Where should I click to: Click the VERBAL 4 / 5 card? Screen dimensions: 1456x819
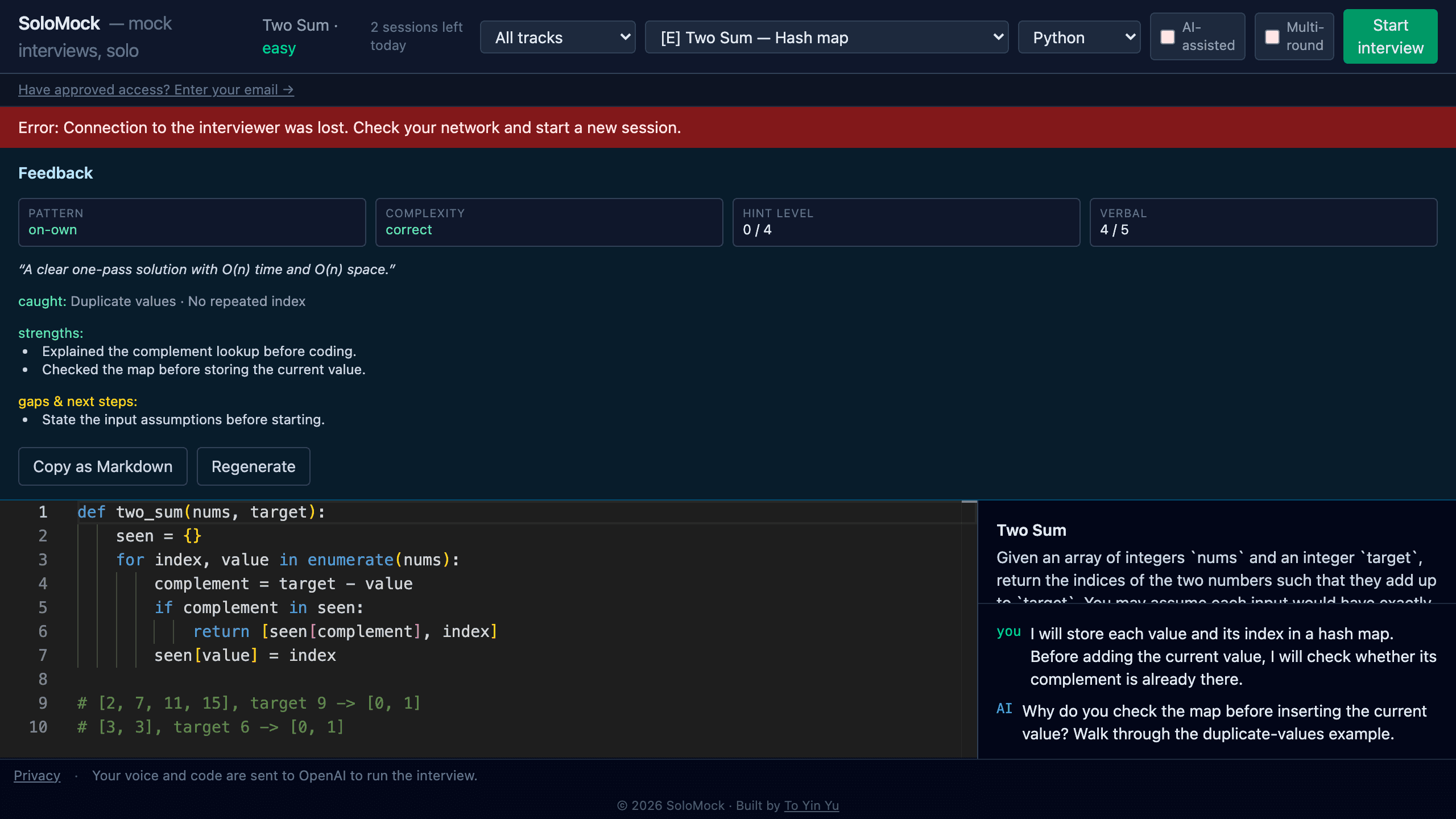[x=1264, y=222]
